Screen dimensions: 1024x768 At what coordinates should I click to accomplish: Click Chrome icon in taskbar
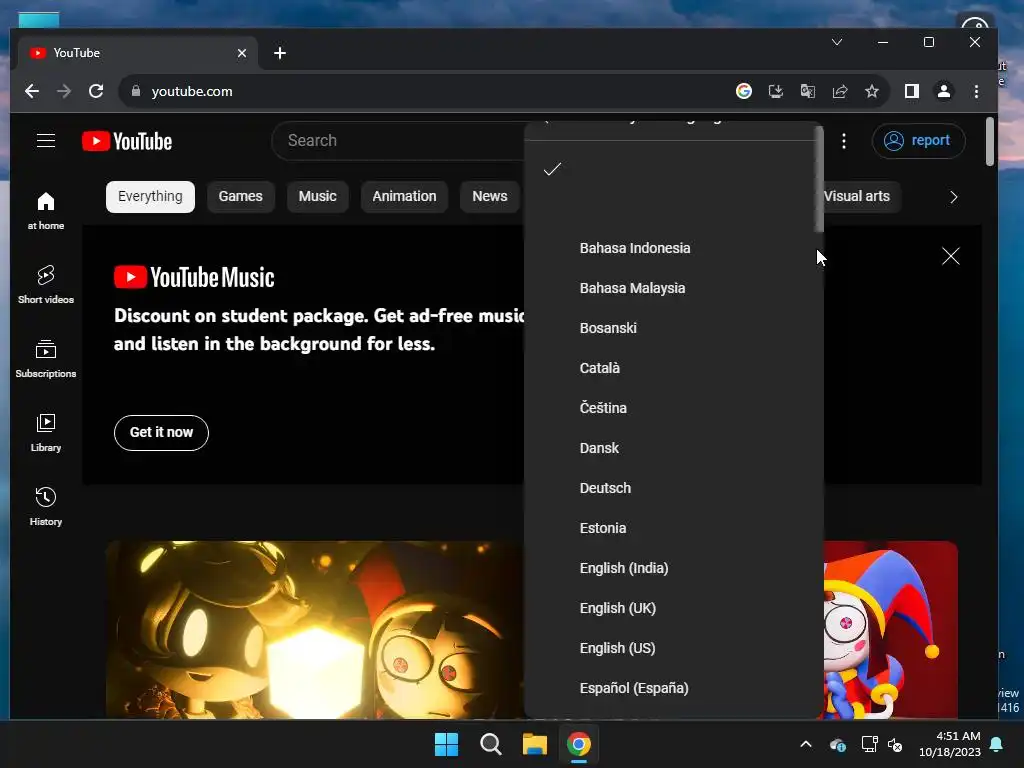[579, 744]
